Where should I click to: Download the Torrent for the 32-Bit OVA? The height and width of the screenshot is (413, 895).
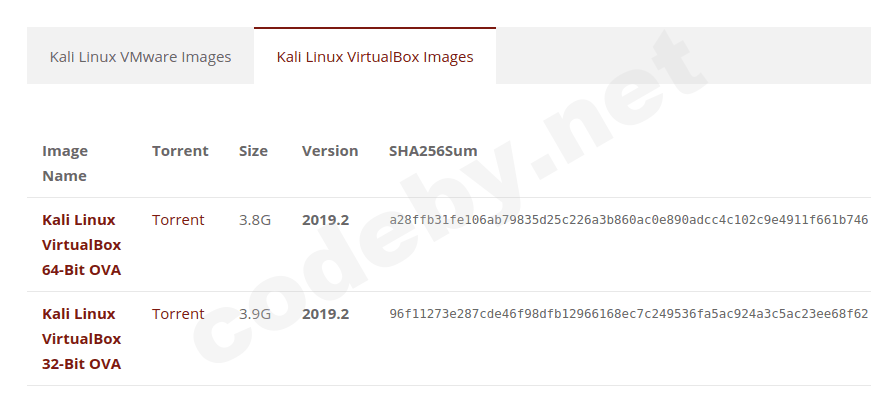click(178, 314)
